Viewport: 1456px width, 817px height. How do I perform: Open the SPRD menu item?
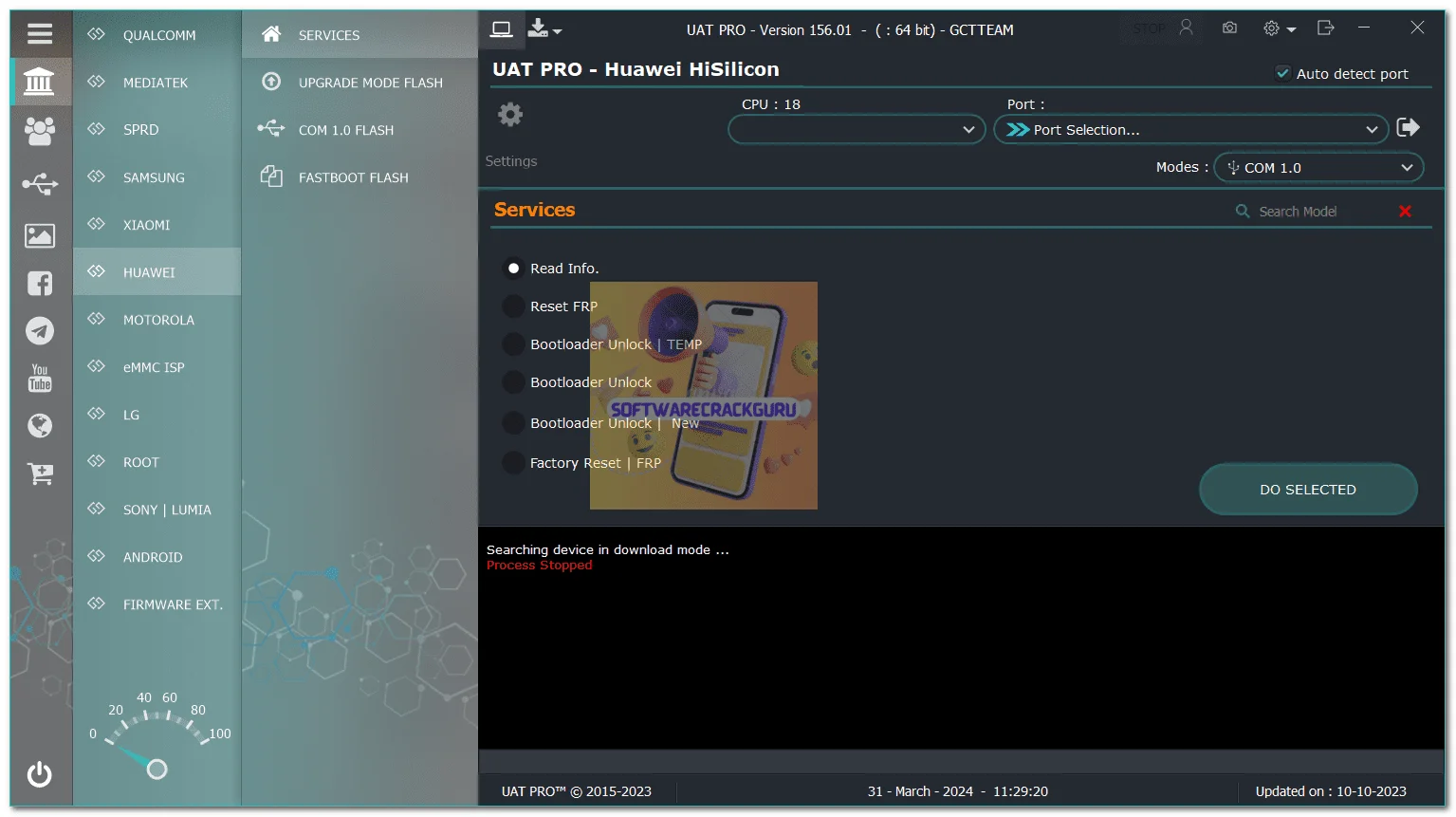point(157,130)
